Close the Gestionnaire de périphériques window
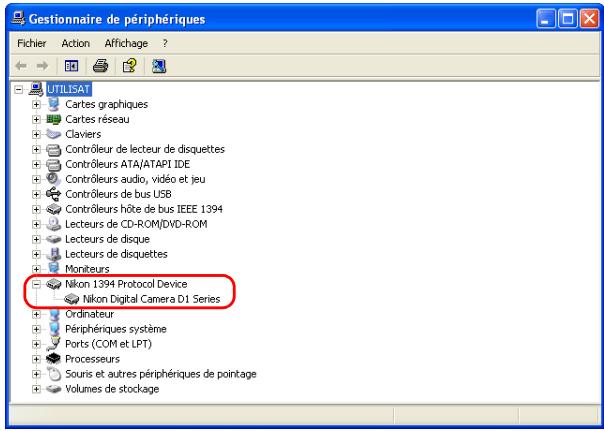The height and width of the screenshot is (431, 604). tap(589, 19)
